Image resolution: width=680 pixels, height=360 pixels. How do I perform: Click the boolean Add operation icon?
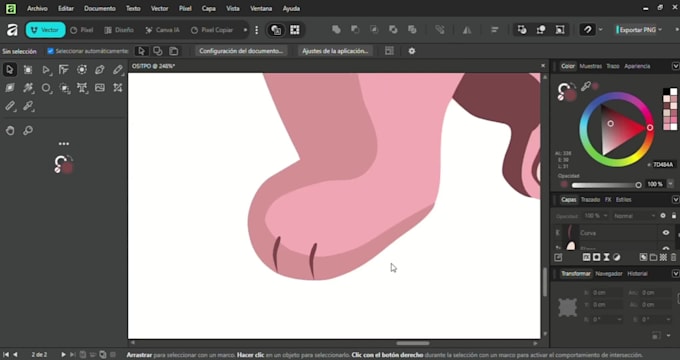point(336,30)
